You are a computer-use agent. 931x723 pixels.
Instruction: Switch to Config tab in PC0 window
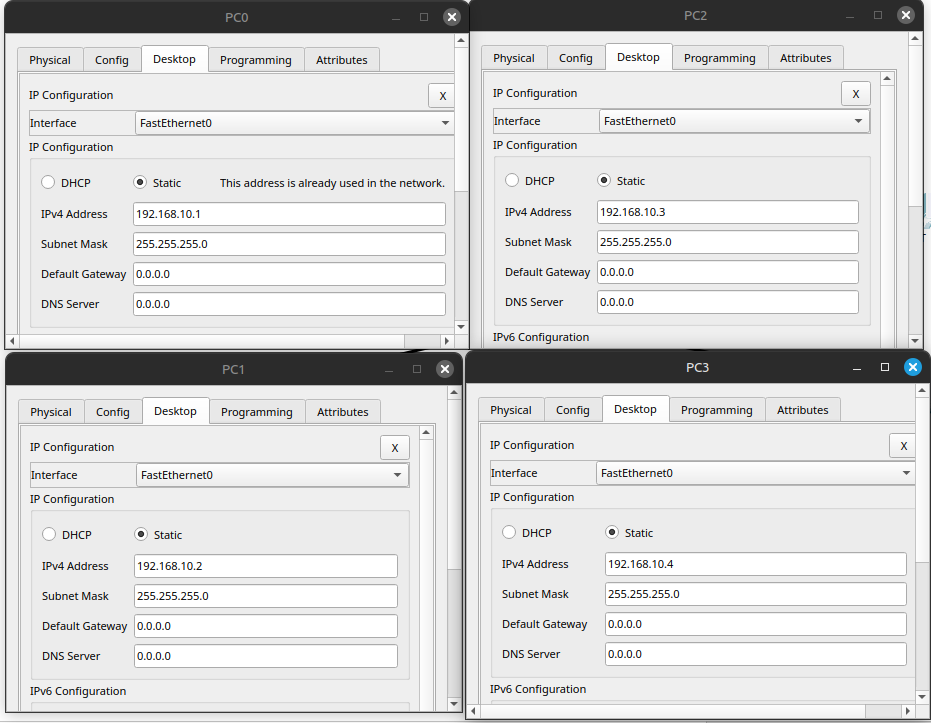112,60
